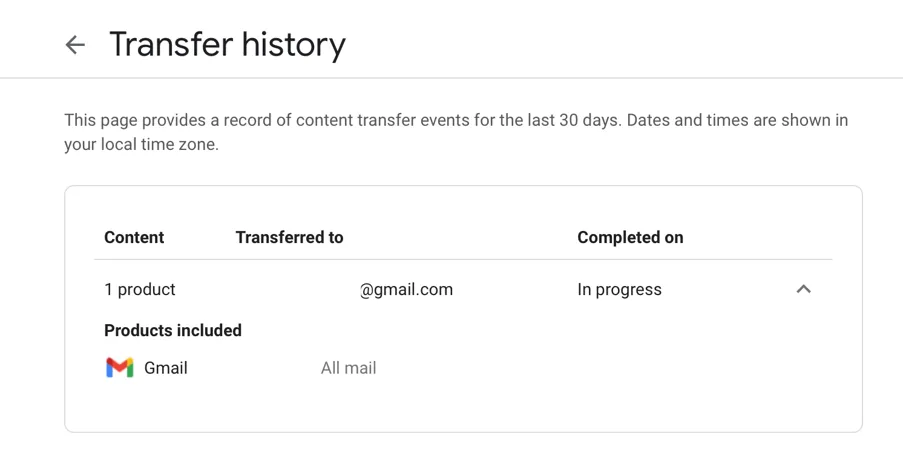Click the "In progress" status text
The image size is (903, 468).
pyautogui.click(x=619, y=290)
